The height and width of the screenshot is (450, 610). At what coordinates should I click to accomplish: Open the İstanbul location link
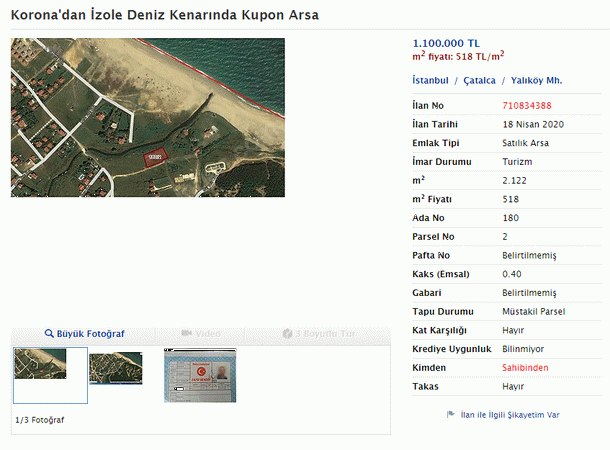pyautogui.click(x=430, y=80)
